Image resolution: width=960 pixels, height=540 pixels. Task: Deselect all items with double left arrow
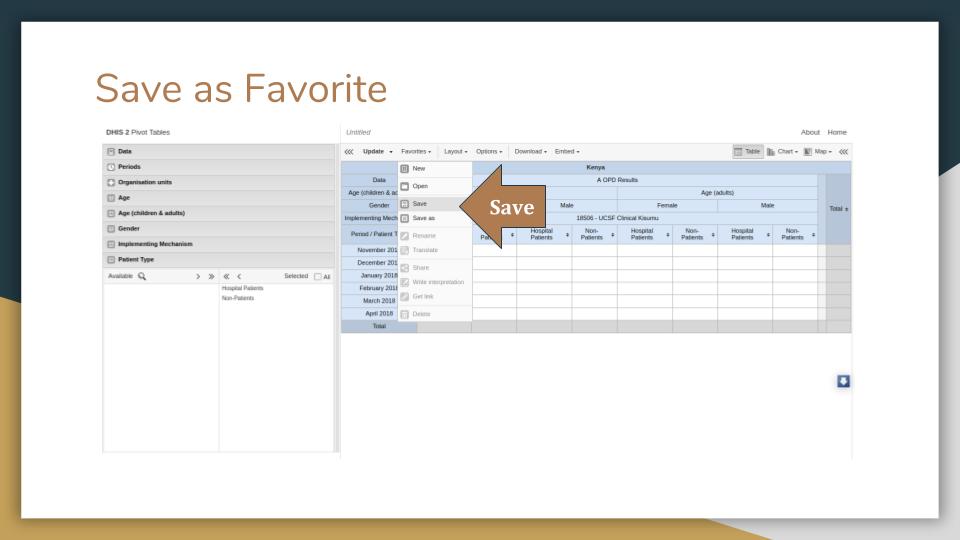pos(226,276)
